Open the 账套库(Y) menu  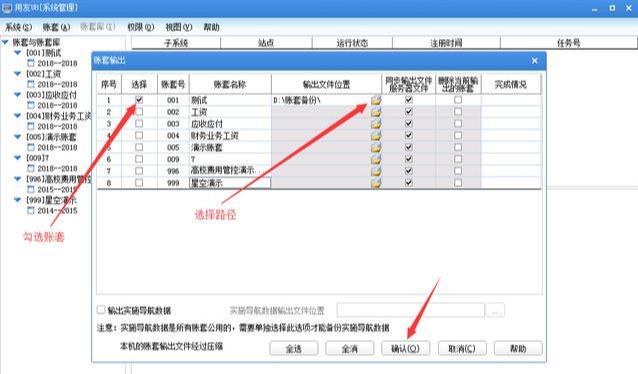(x=98, y=27)
